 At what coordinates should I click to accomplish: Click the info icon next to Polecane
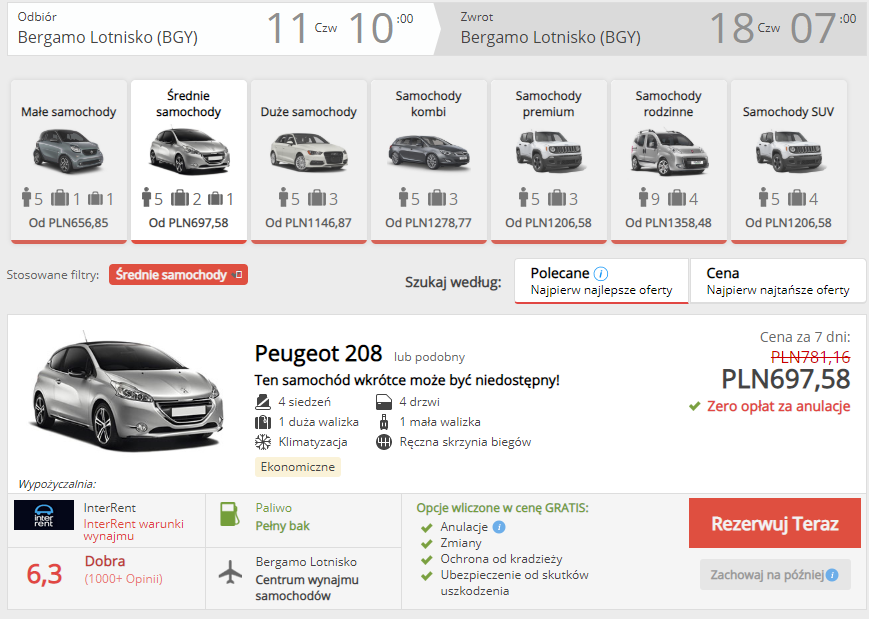click(601, 273)
